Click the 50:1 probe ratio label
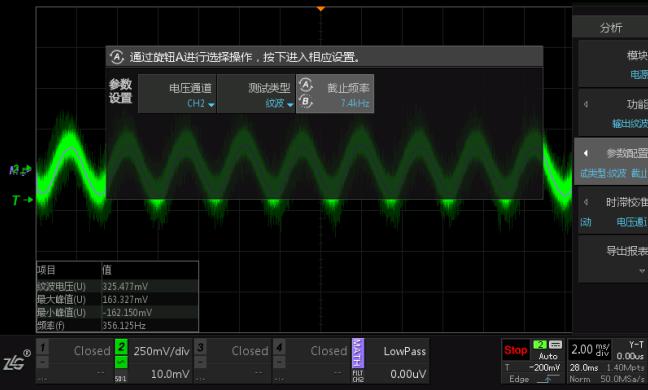 tap(121, 378)
